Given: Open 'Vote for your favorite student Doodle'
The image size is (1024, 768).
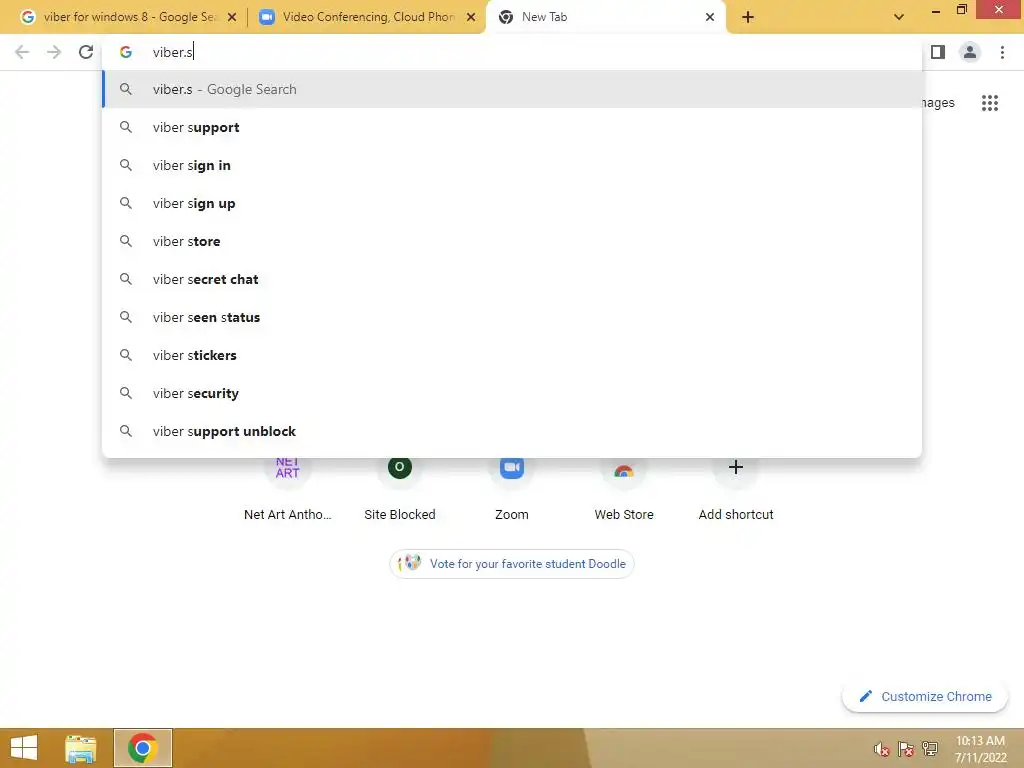Looking at the screenshot, I should (x=512, y=564).
